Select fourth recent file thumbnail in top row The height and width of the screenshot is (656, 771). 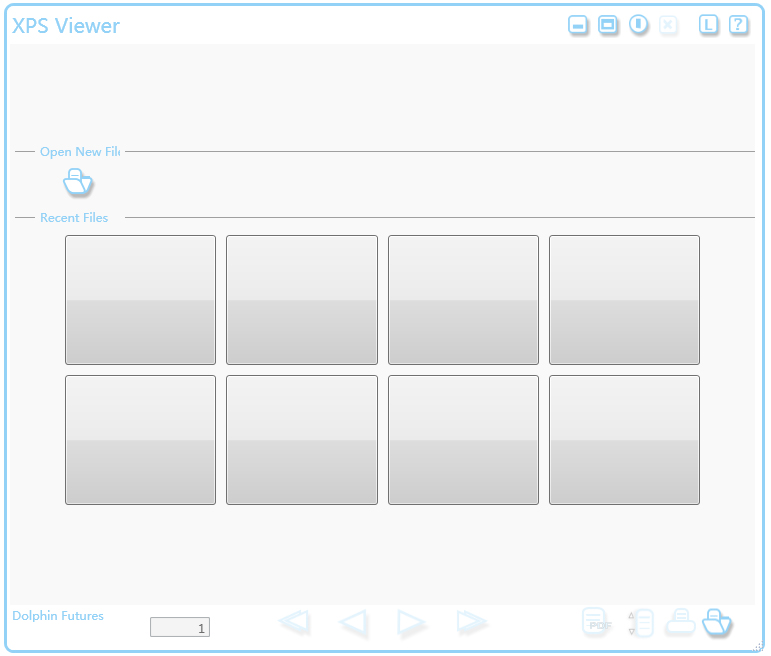click(x=624, y=300)
